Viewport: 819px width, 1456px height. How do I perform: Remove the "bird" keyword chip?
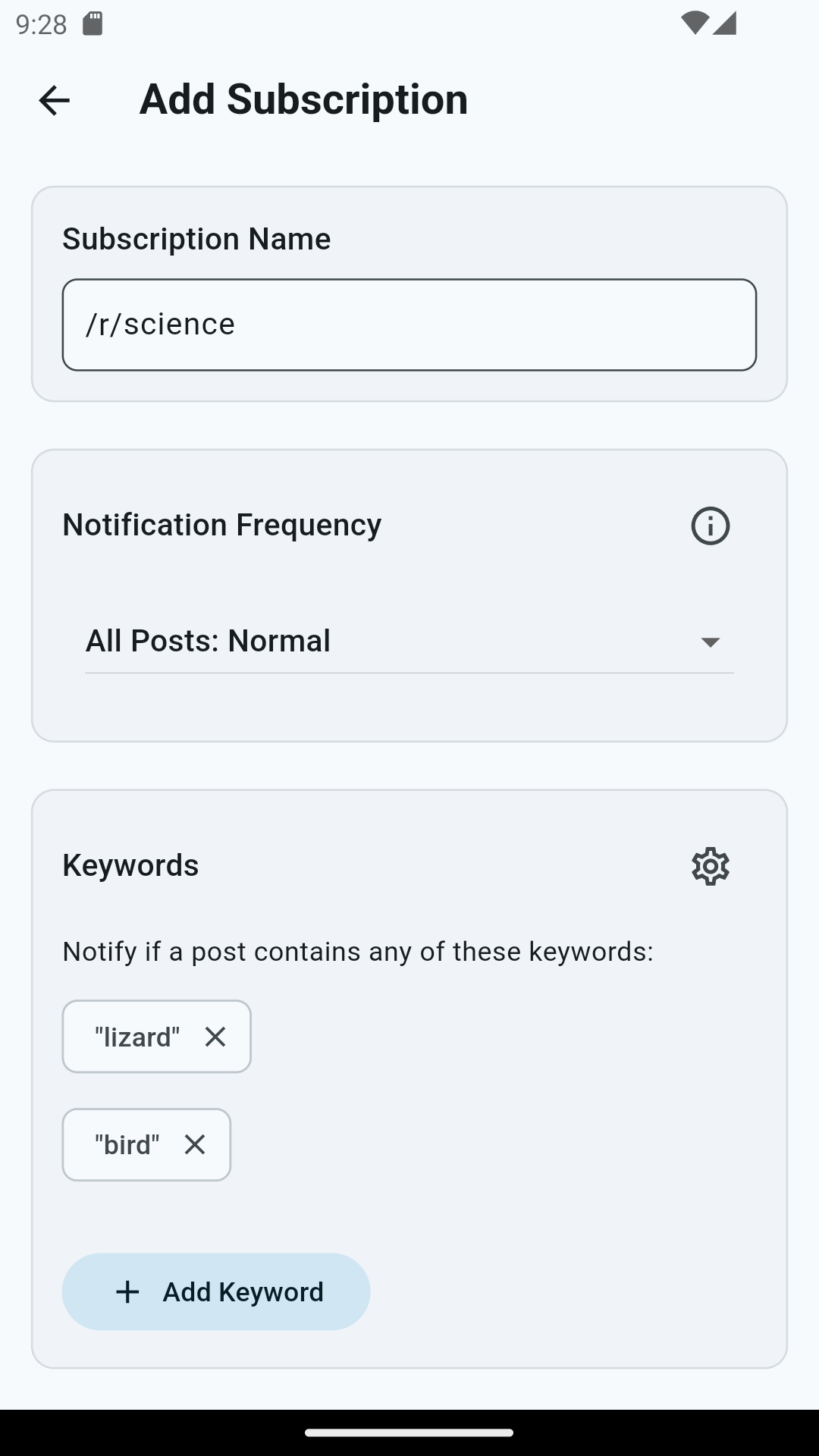[195, 1144]
